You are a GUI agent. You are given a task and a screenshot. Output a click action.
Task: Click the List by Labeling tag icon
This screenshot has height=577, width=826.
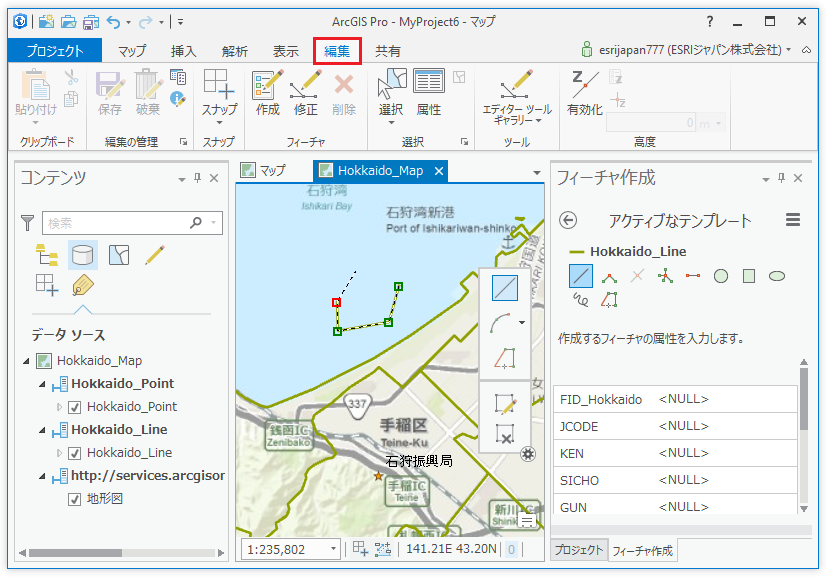[x=83, y=286]
